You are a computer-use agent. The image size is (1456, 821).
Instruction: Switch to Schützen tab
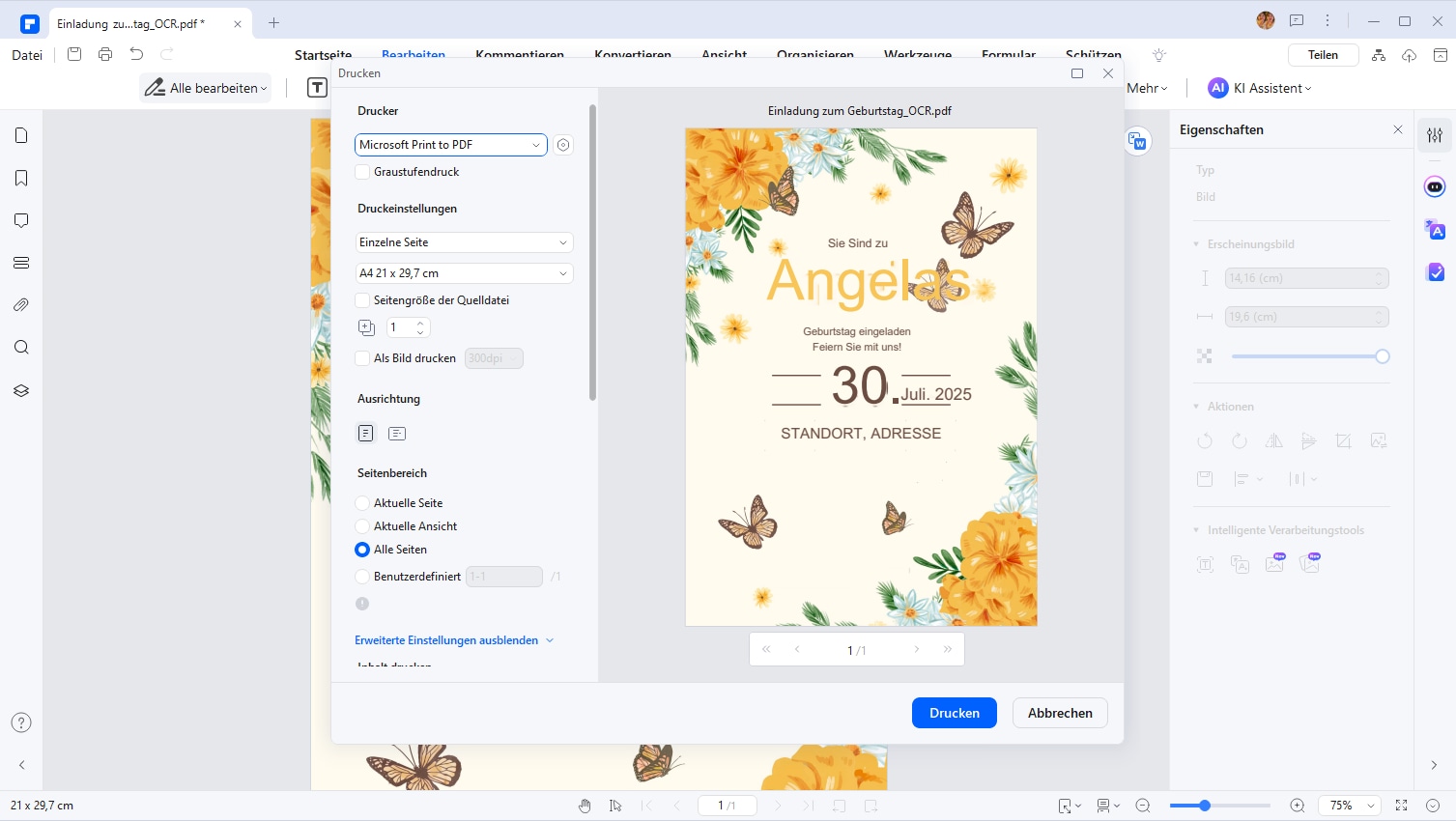coord(1094,55)
